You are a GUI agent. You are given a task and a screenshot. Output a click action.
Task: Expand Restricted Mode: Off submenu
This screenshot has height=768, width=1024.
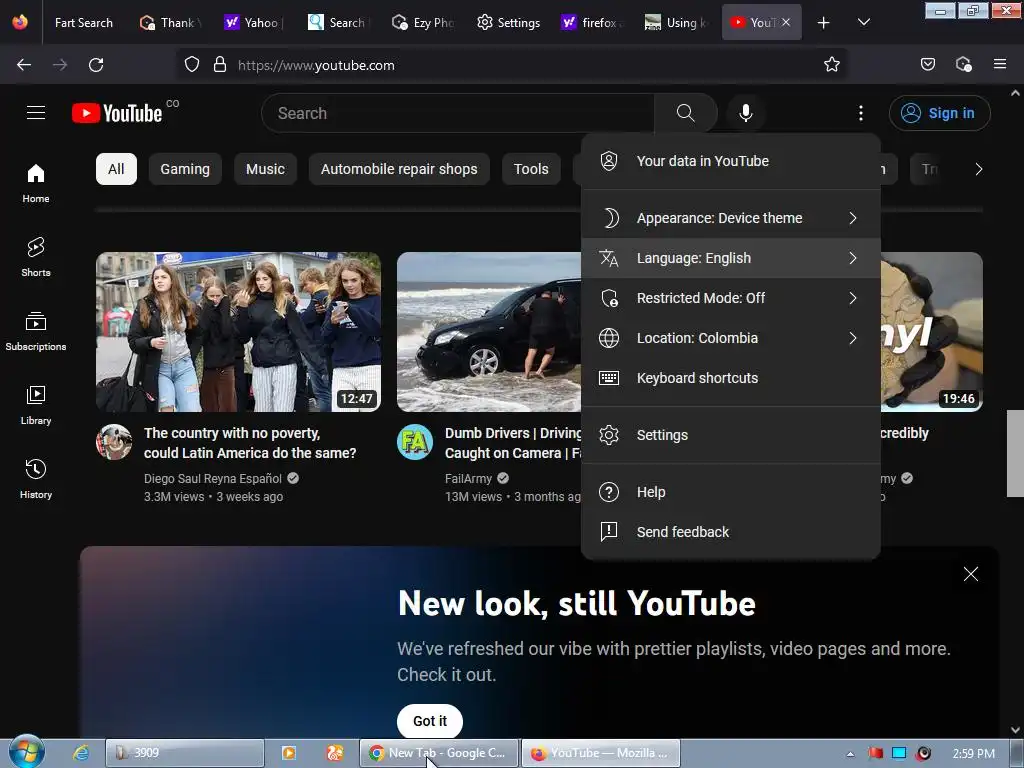coord(730,298)
